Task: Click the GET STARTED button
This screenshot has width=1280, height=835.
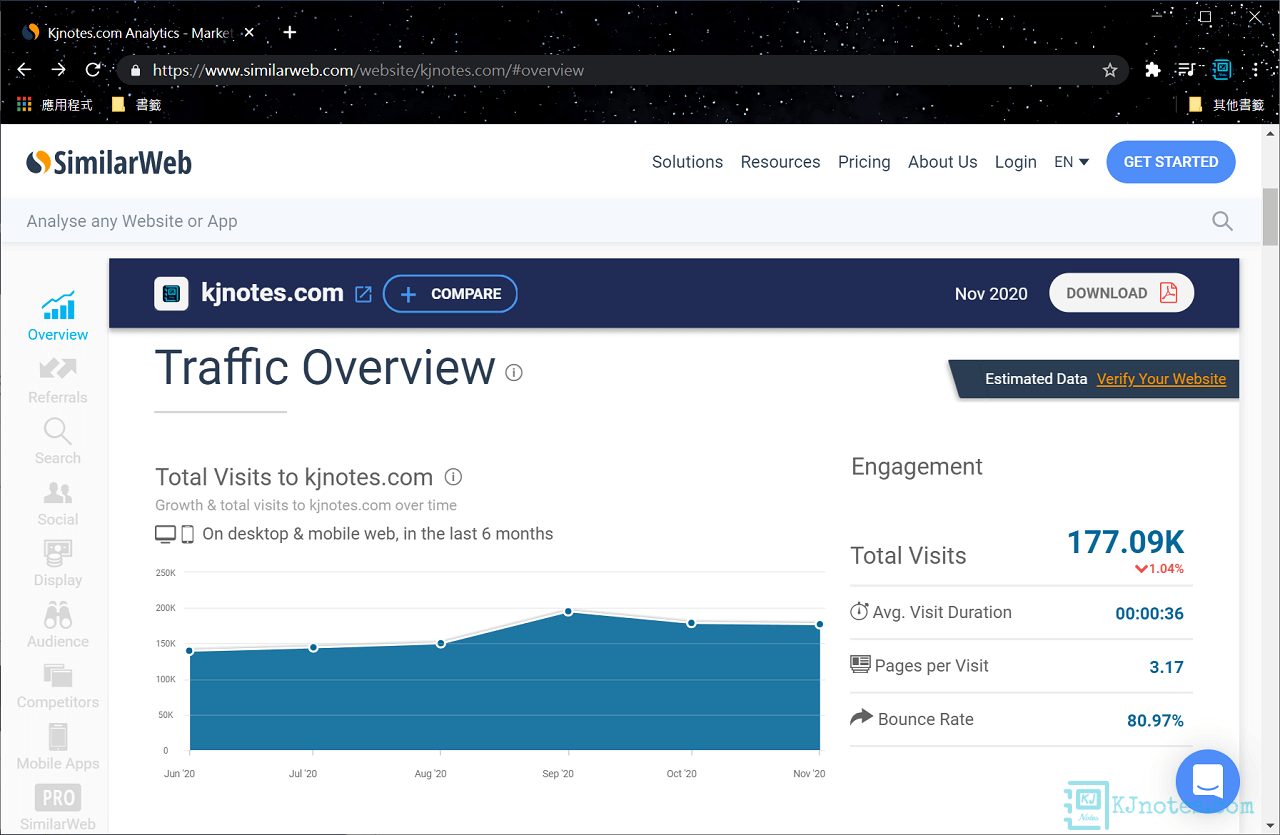Action: click(x=1171, y=162)
